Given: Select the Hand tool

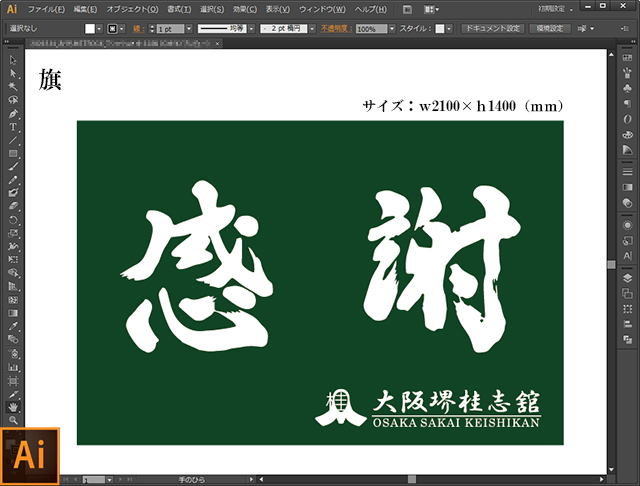Looking at the screenshot, I should (14, 407).
